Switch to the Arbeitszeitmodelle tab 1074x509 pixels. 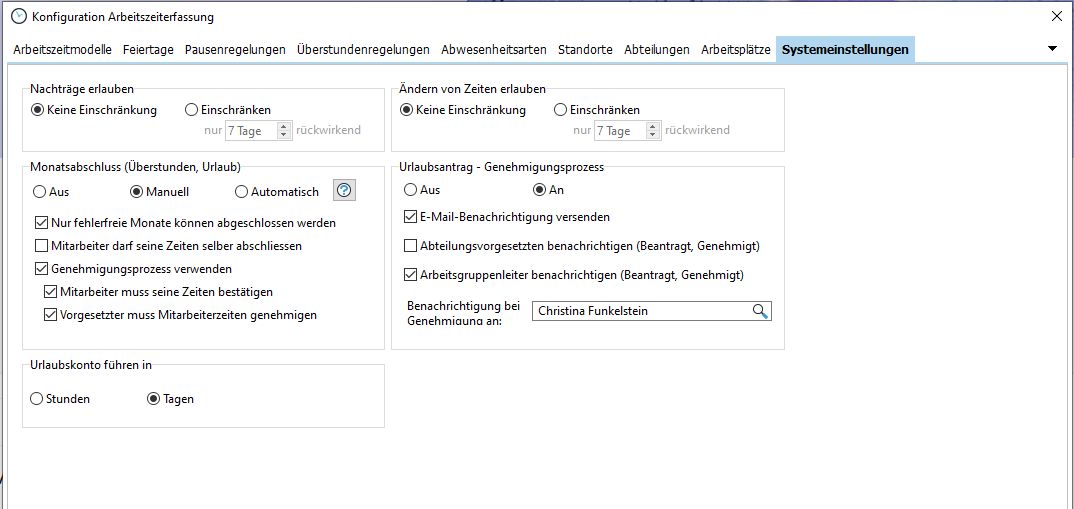(62, 49)
